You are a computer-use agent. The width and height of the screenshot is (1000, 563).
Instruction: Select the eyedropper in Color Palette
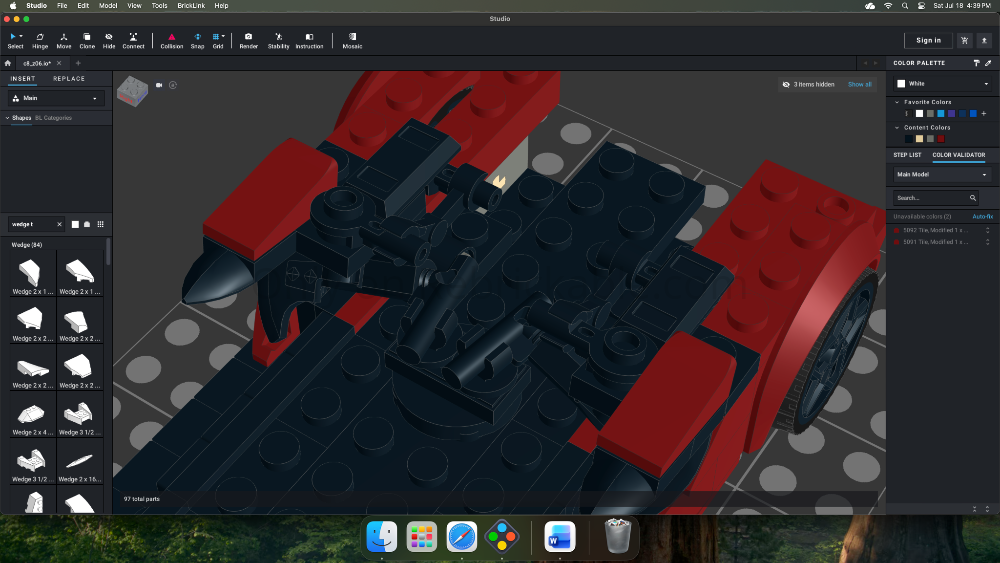(988, 63)
